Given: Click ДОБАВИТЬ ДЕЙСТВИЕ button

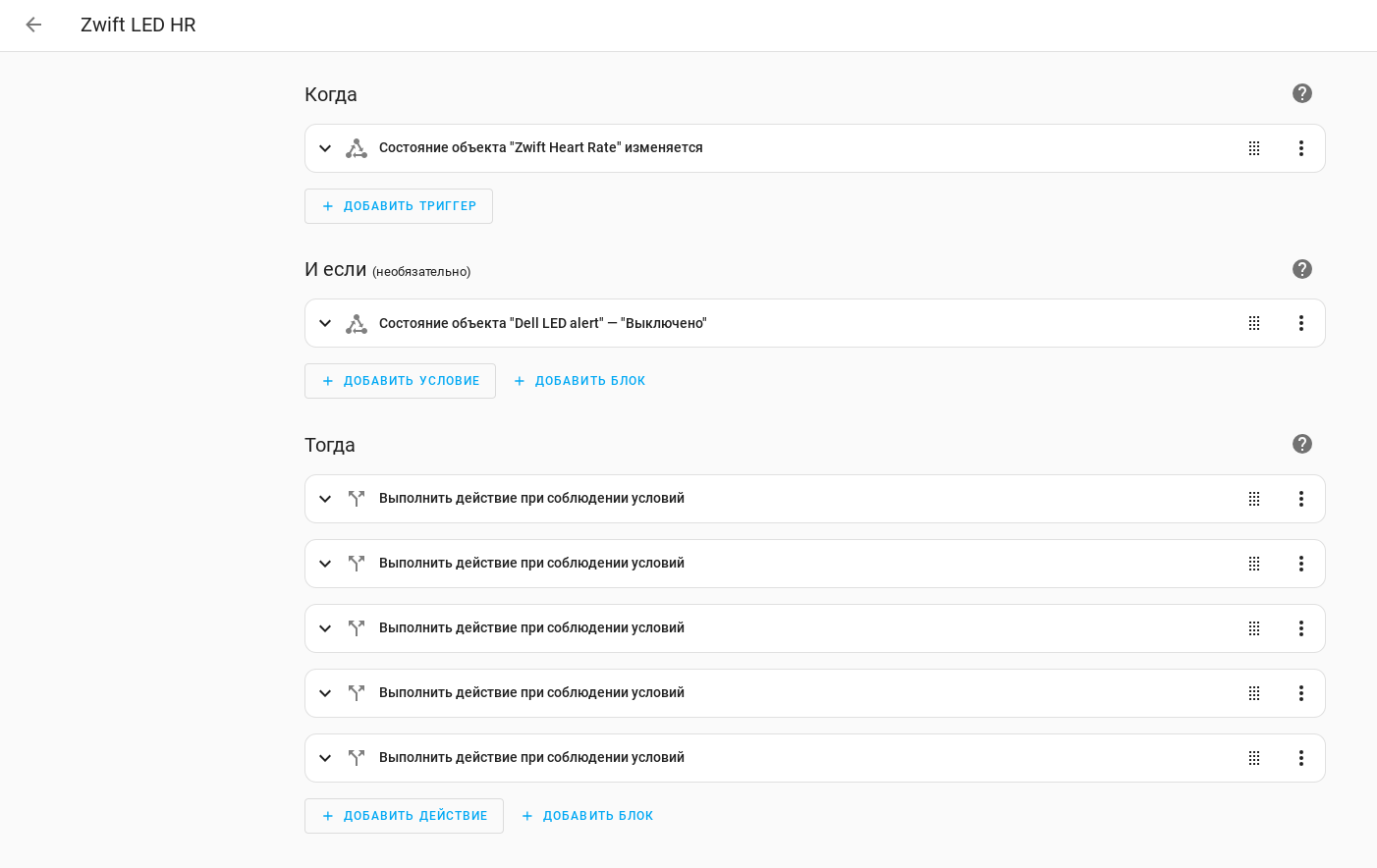Looking at the screenshot, I should tap(405, 816).
